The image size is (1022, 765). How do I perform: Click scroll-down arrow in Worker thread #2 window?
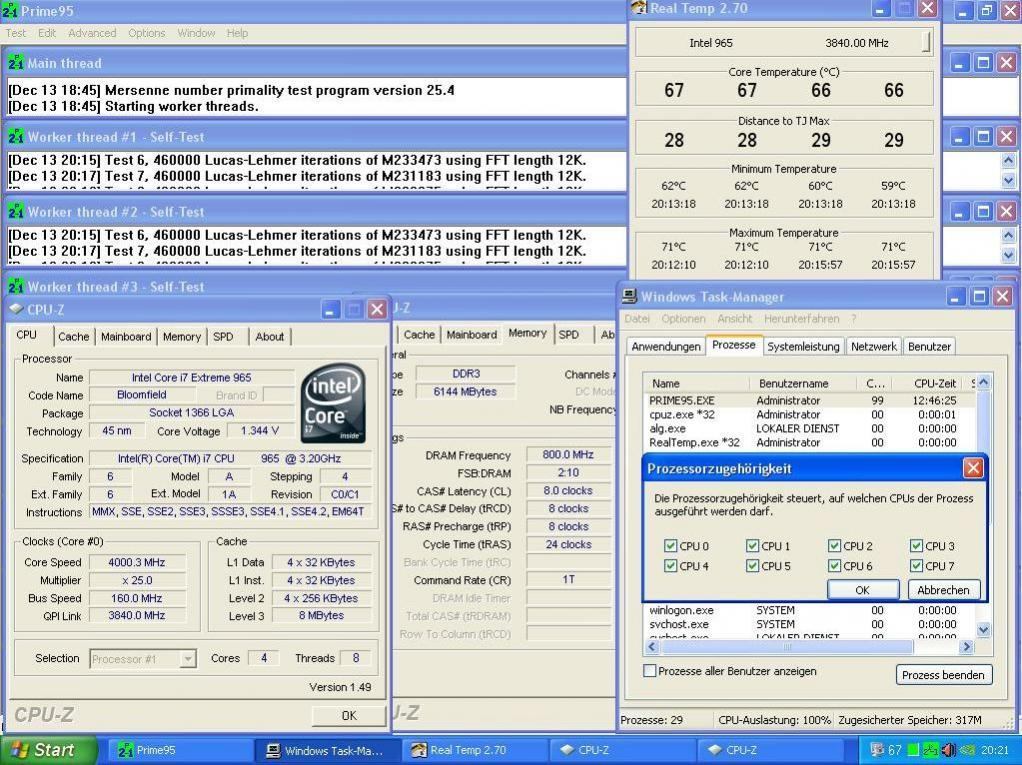1008,255
